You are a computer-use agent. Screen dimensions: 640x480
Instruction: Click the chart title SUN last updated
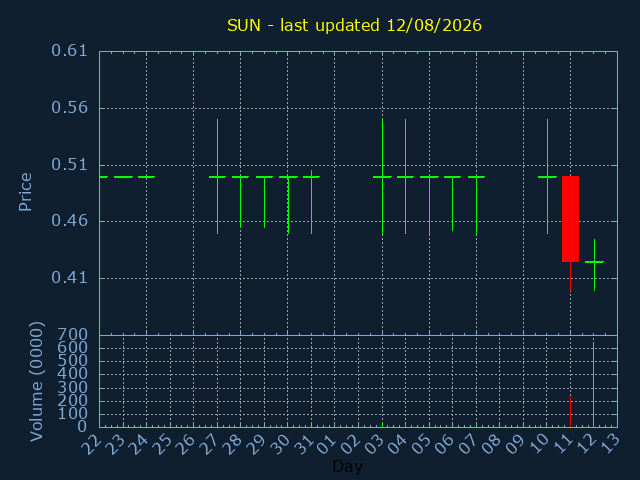point(354,25)
